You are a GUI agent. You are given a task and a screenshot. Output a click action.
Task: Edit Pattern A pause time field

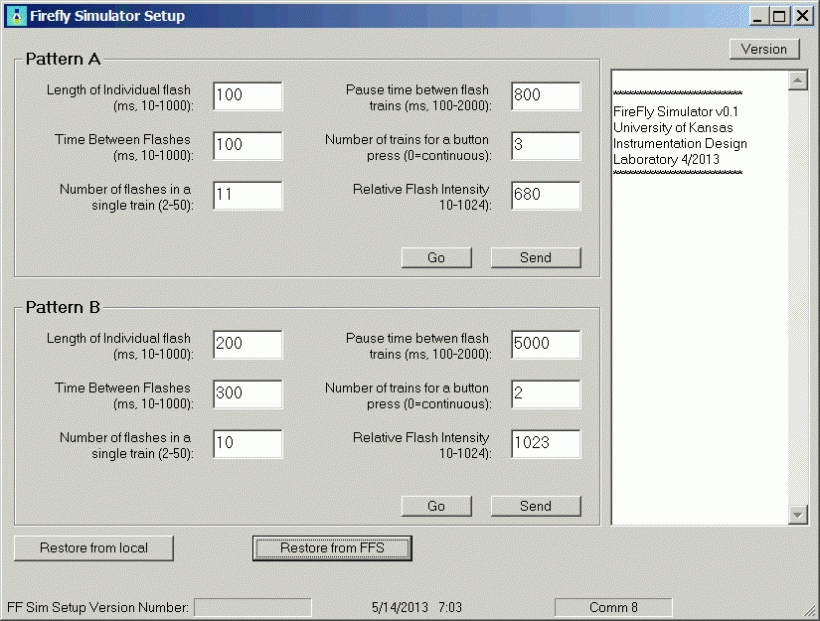point(545,96)
